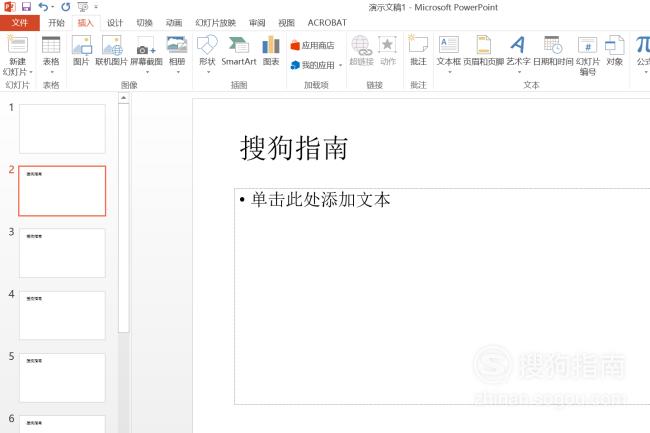Customize the quick access toolbar dropdown
Image resolution: width=650 pixels, height=433 pixels.
(x=96, y=7)
